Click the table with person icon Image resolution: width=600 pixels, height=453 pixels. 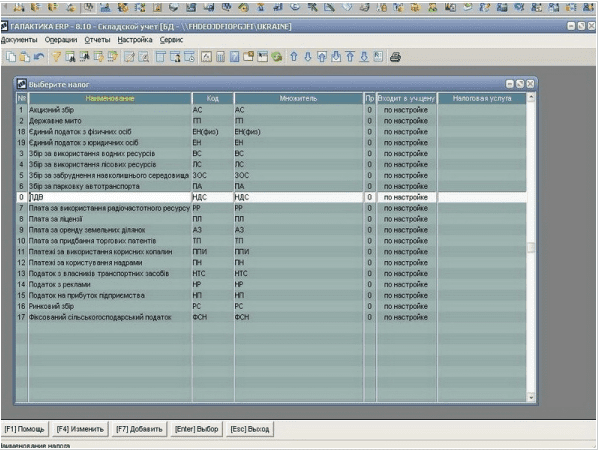pyautogui.click(x=175, y=57)
